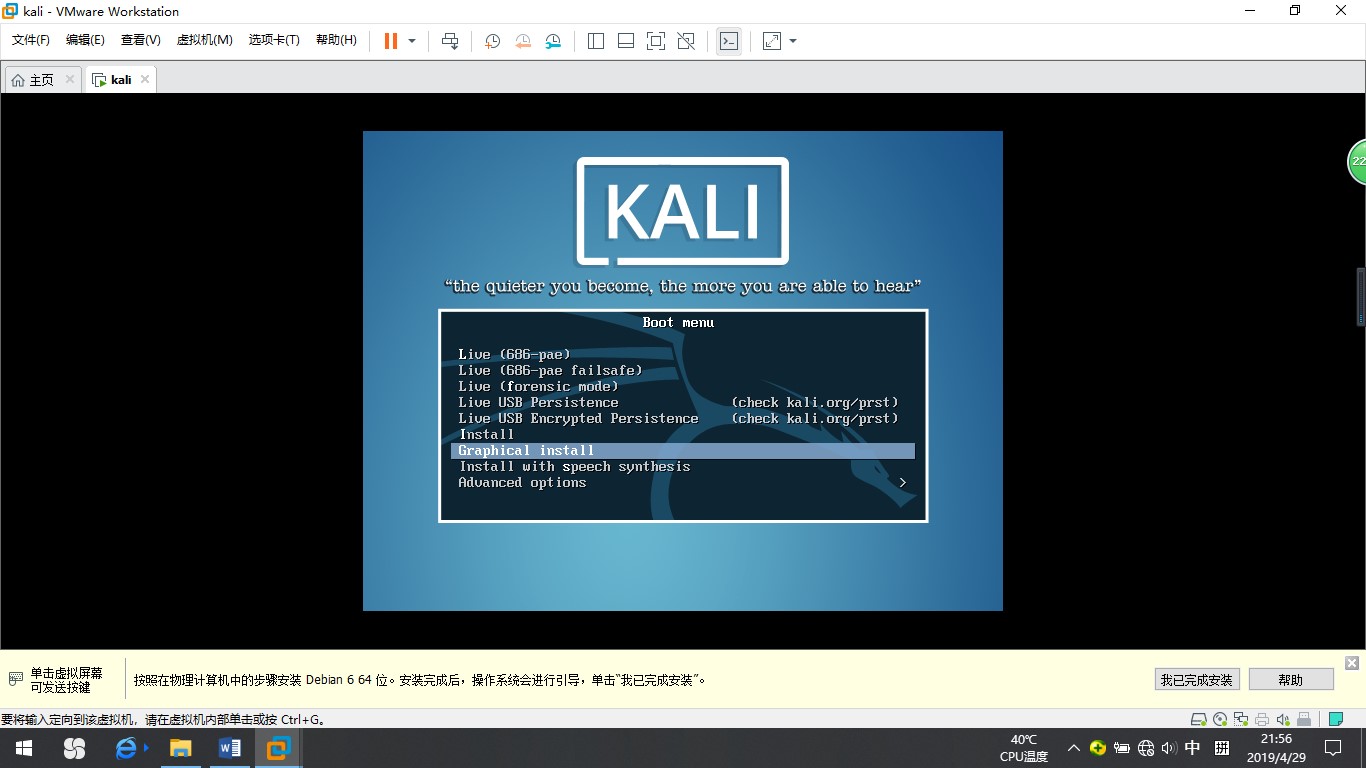Viewport: 1366px width, 768px height.
Task: Click the keyboard icon beside 单击虚拟屏幕
Action: 15,679
